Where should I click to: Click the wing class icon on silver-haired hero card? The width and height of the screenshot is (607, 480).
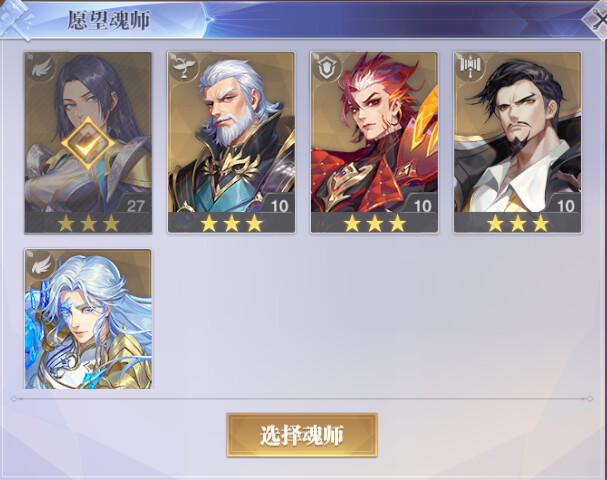[41, 264]
